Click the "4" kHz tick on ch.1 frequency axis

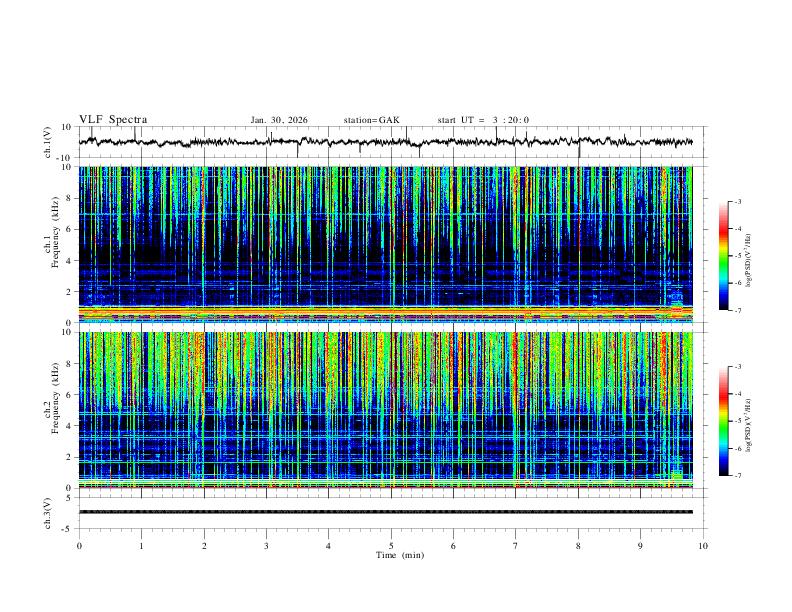pyautogui.click(x=69, y=261)
